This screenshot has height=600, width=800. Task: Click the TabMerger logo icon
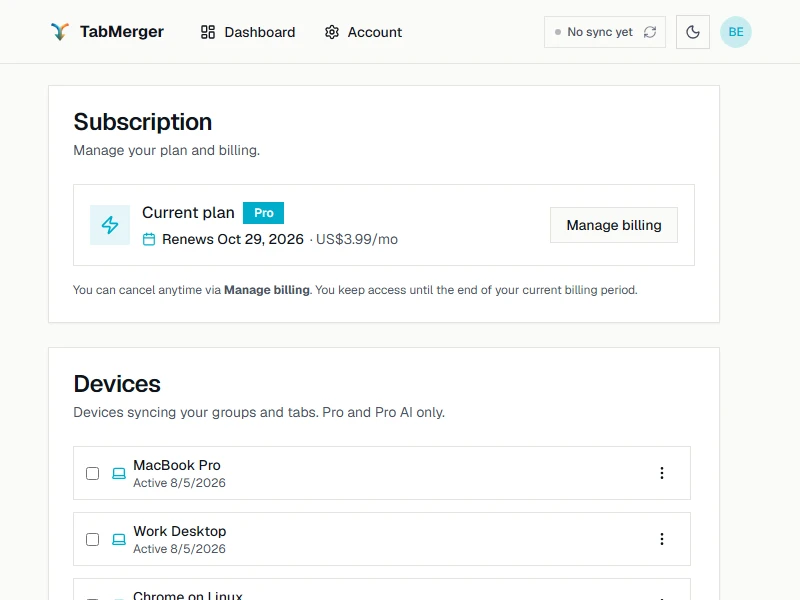(60, 32)
